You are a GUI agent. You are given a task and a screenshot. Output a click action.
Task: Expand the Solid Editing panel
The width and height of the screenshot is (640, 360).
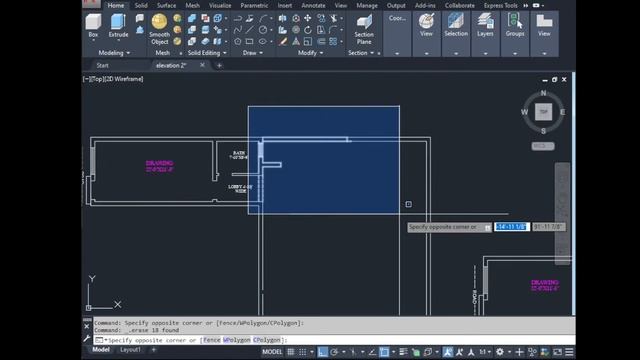[207, 53]
